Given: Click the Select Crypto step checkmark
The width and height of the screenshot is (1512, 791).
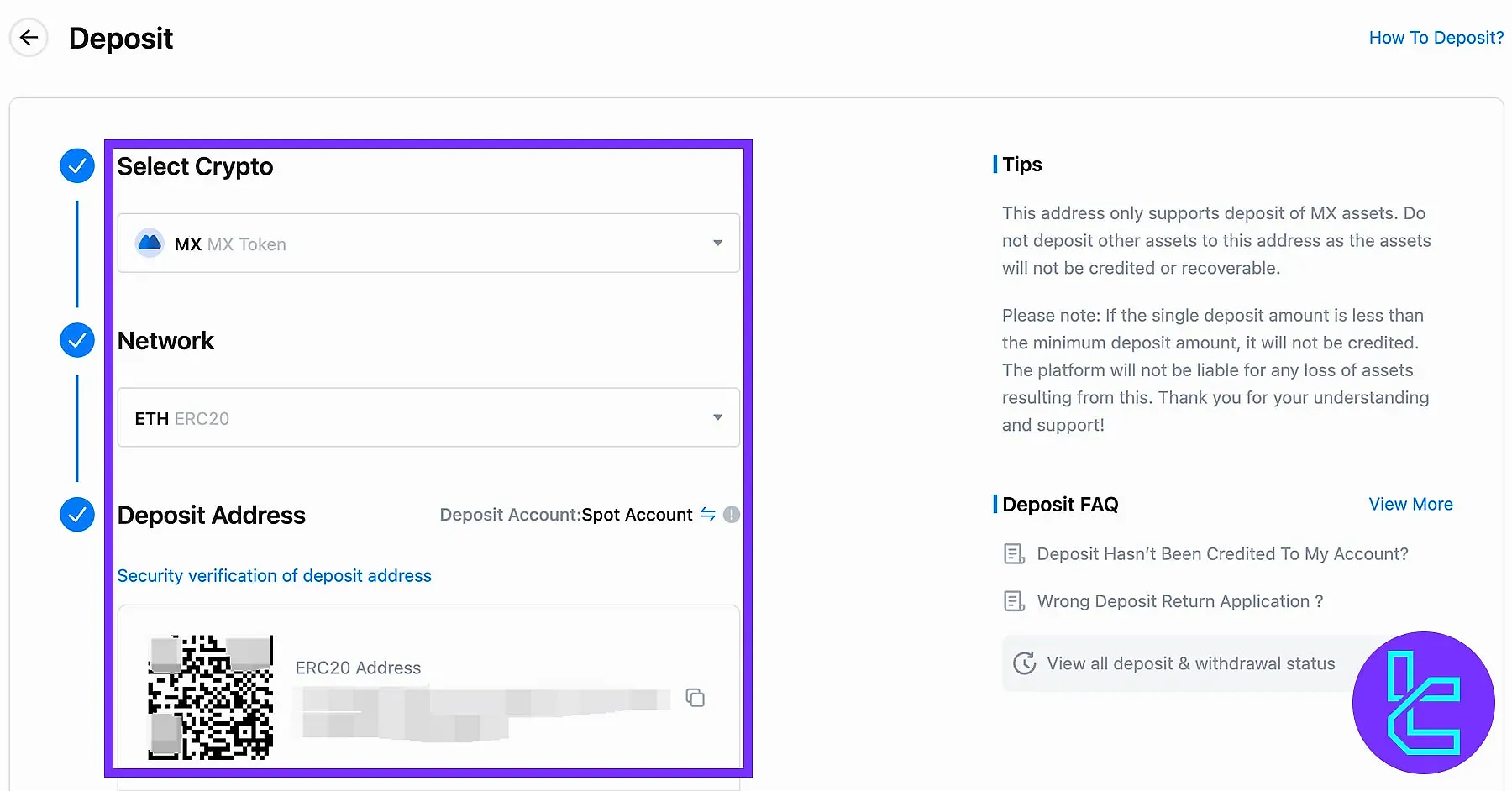Looking at the screenshot, I should (77, 166).
